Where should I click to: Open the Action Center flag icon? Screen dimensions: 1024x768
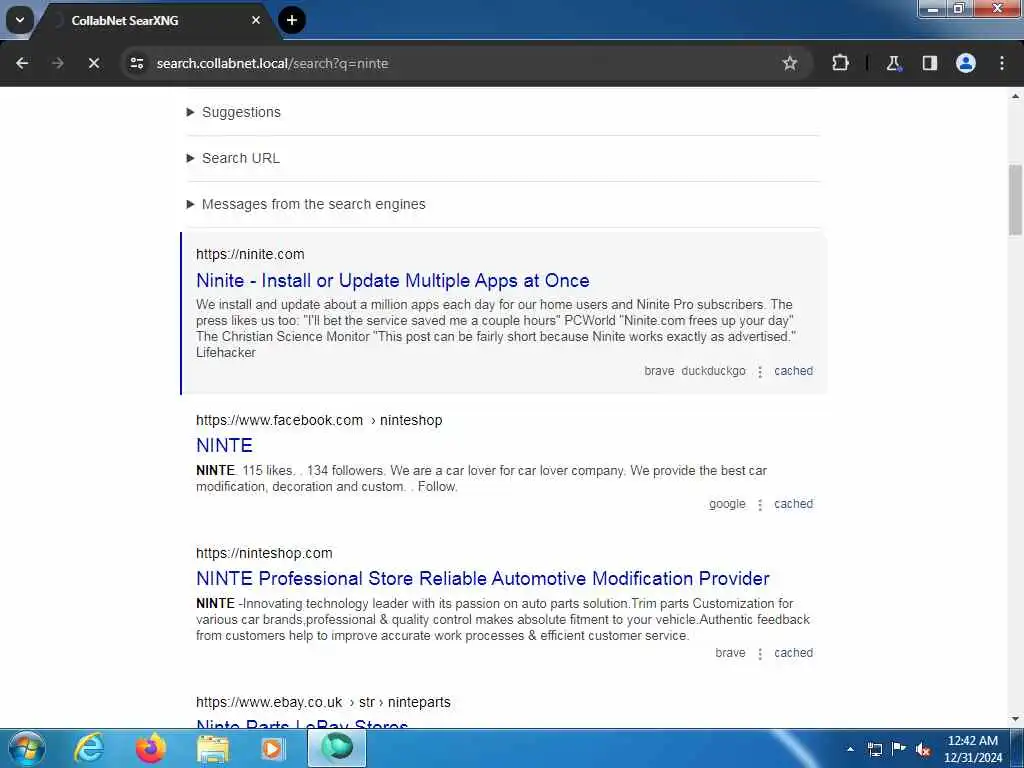point(899,748)
